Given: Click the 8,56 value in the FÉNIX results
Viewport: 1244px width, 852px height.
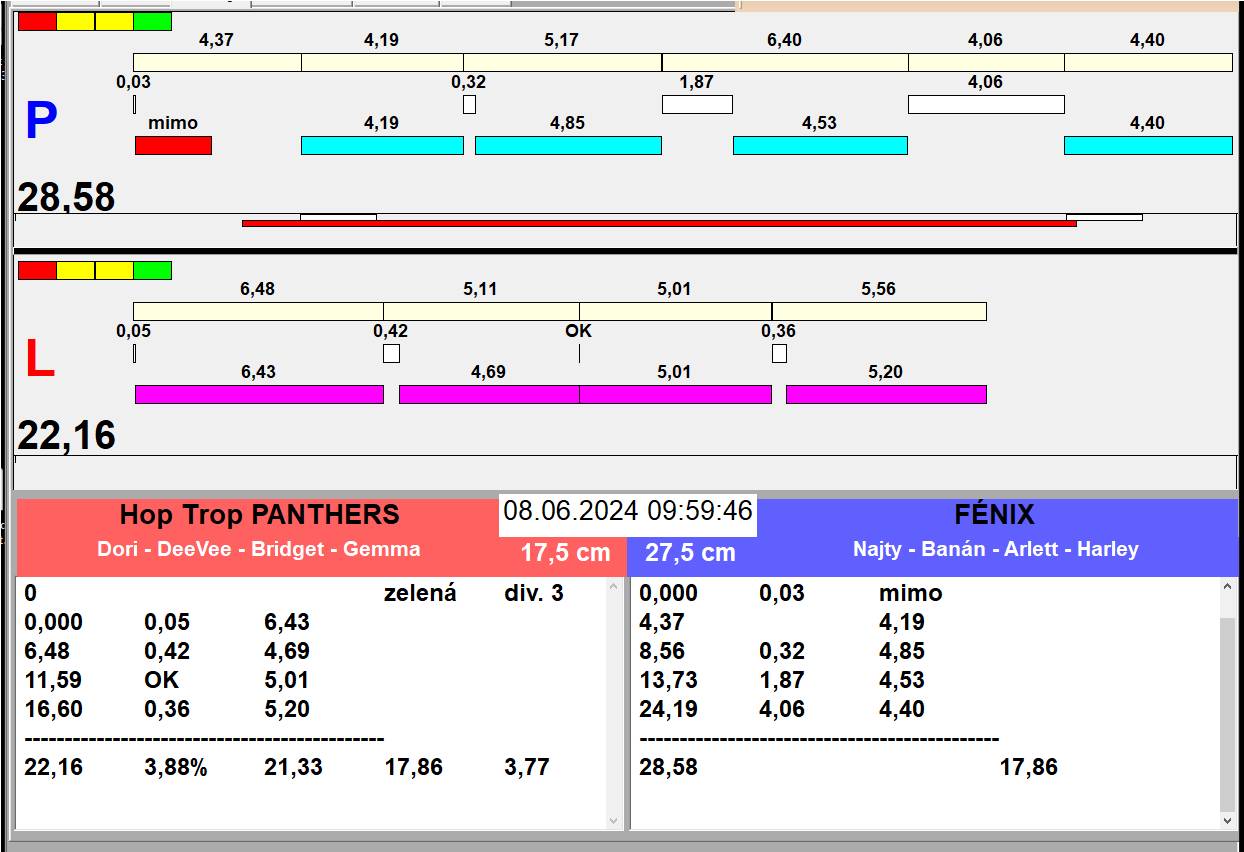Looking at the screenshot, I should pos(662,651).
